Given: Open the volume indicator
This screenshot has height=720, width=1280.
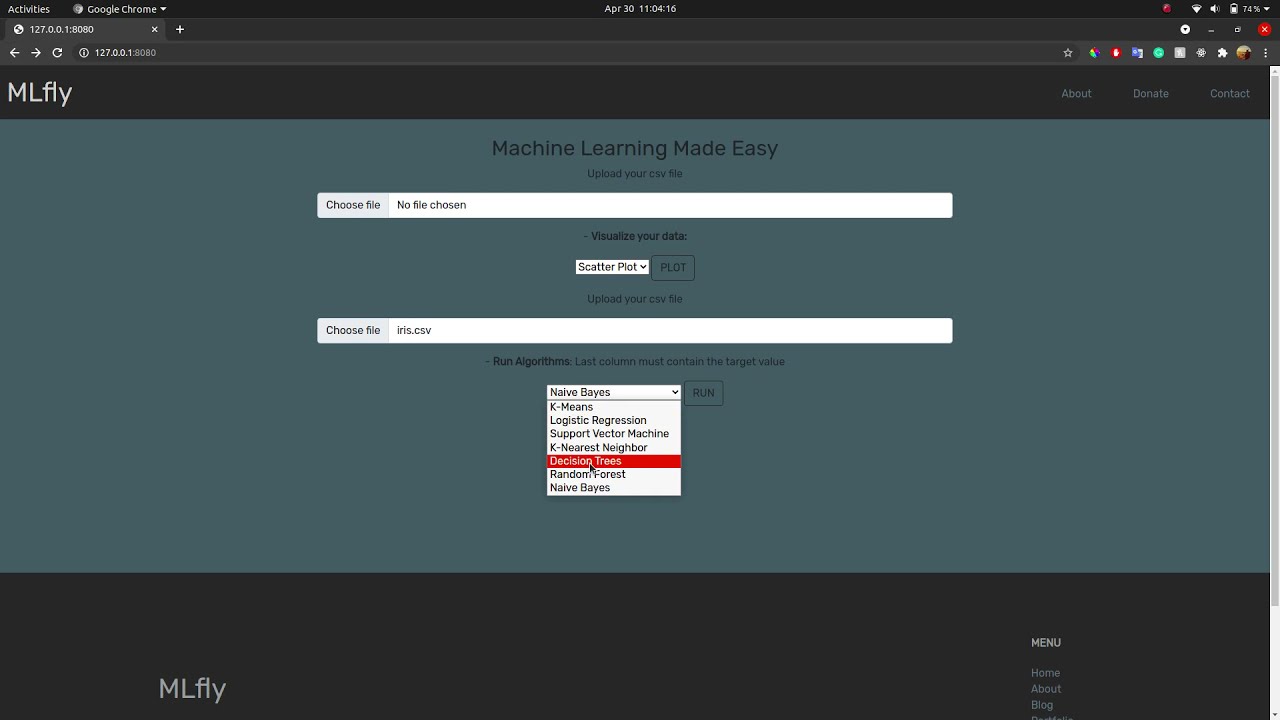Looking at the screenshot, I should point(1215,9).
